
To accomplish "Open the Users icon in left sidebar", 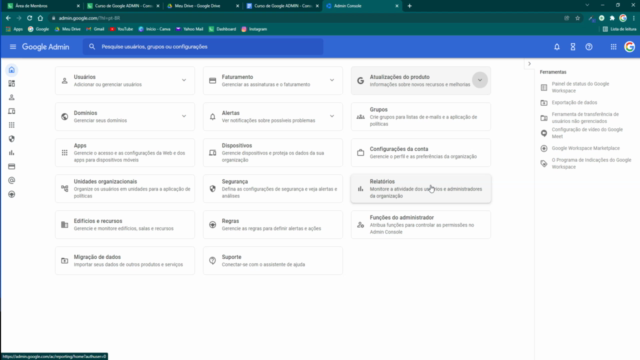I will click(11, 98).
